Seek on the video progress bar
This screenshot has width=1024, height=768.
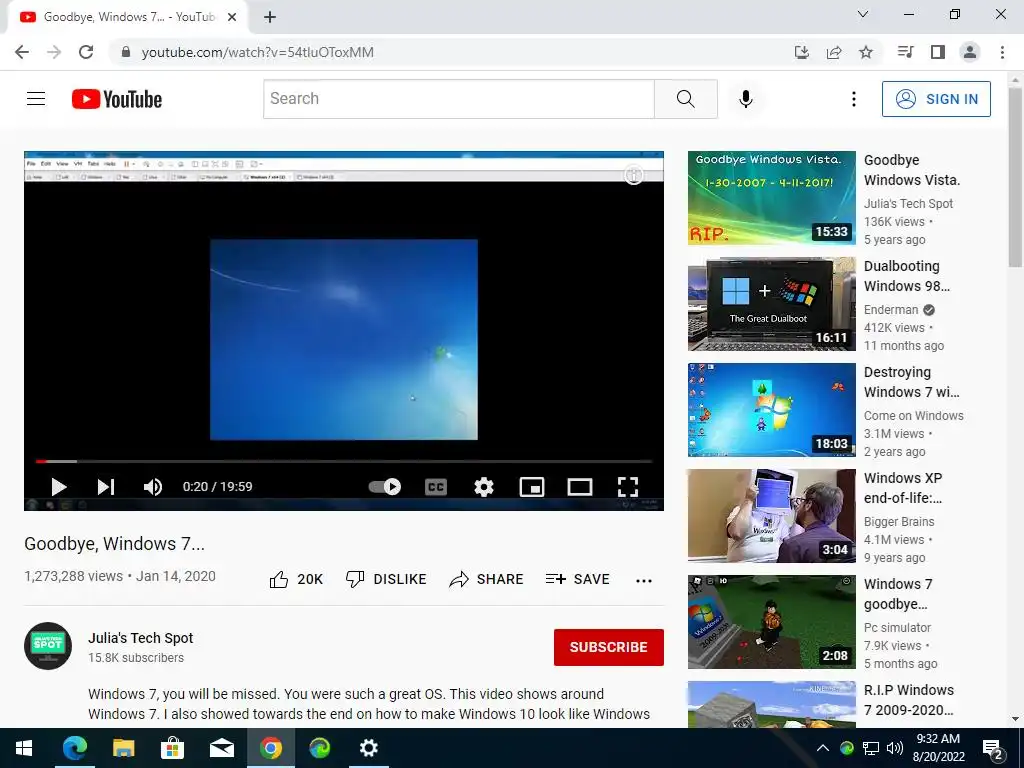(344, 461)
